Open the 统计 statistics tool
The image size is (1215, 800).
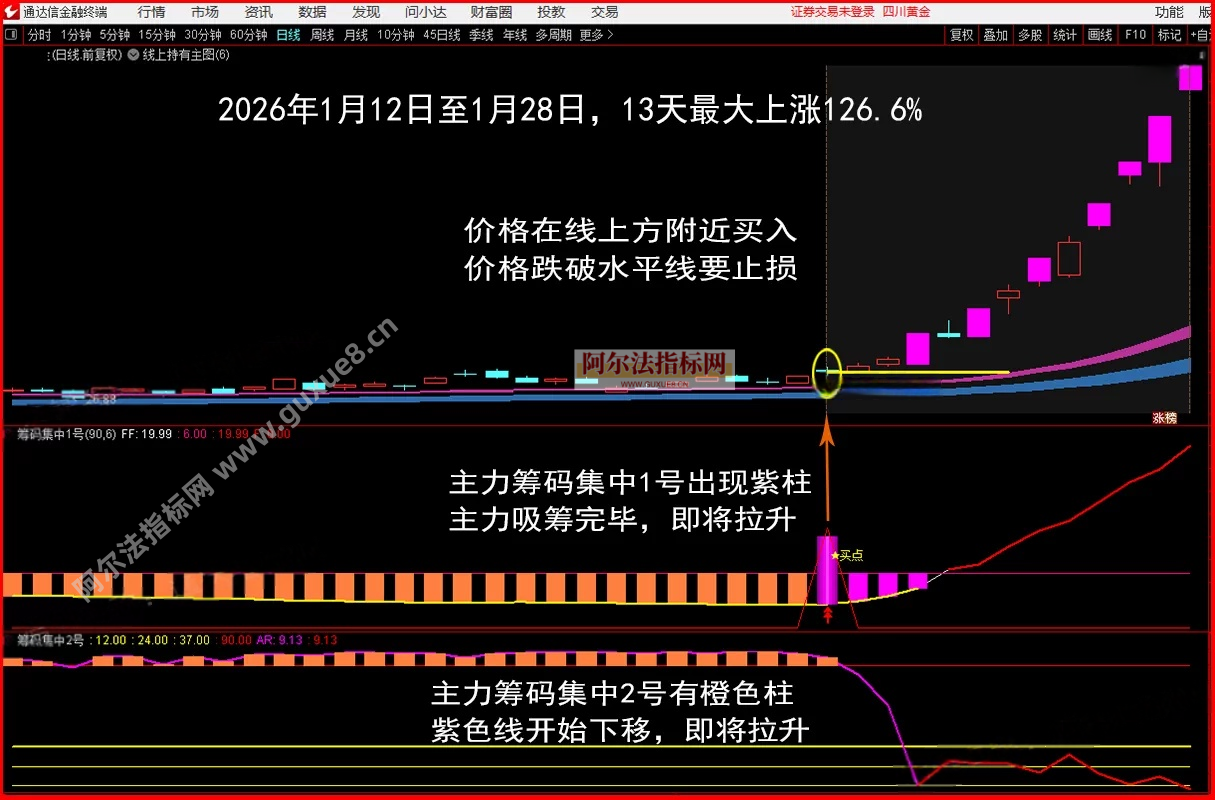pyautogui.click(x=1064, y=34)
